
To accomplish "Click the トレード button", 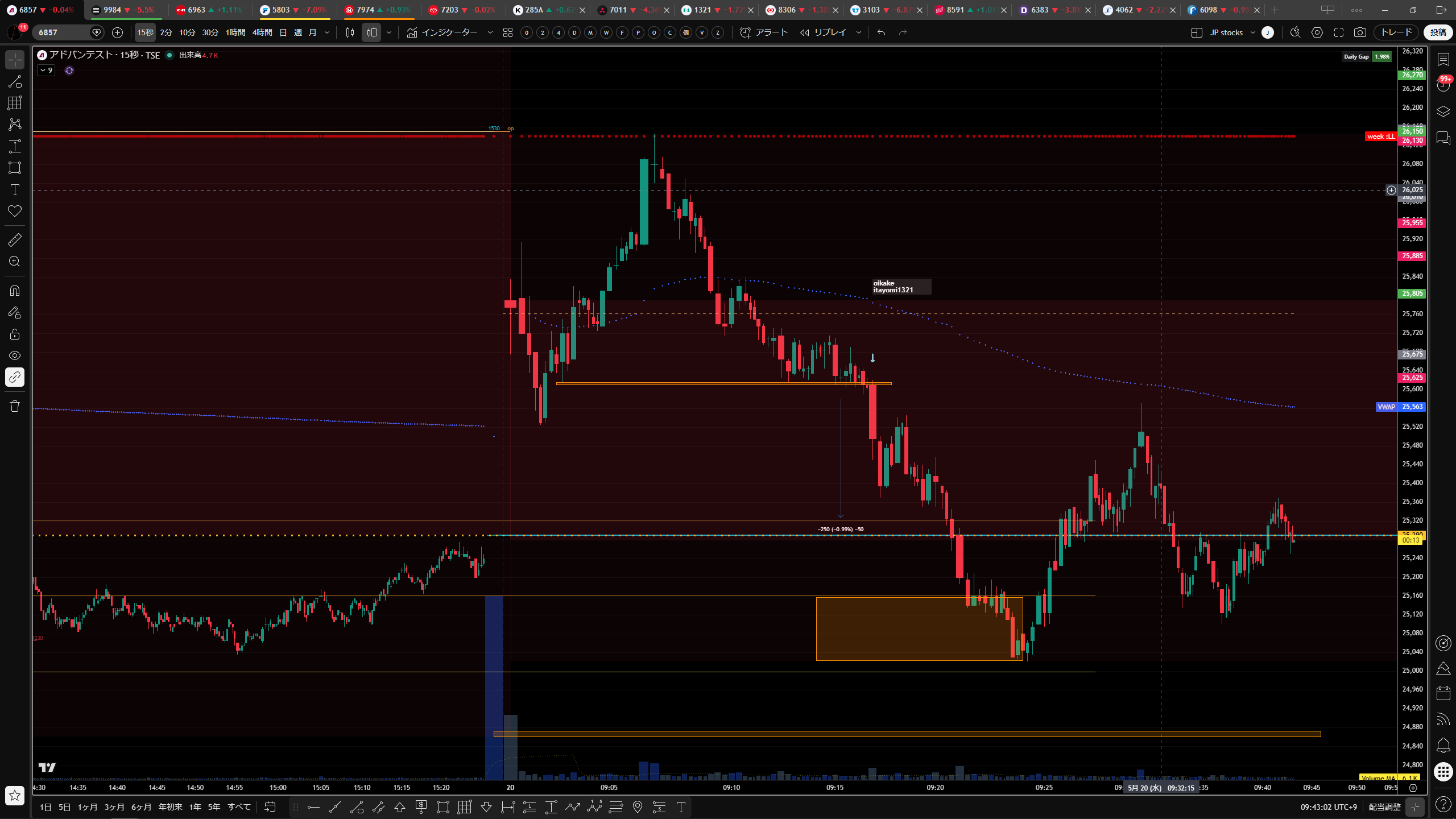I will click(x=1396, y=32).
